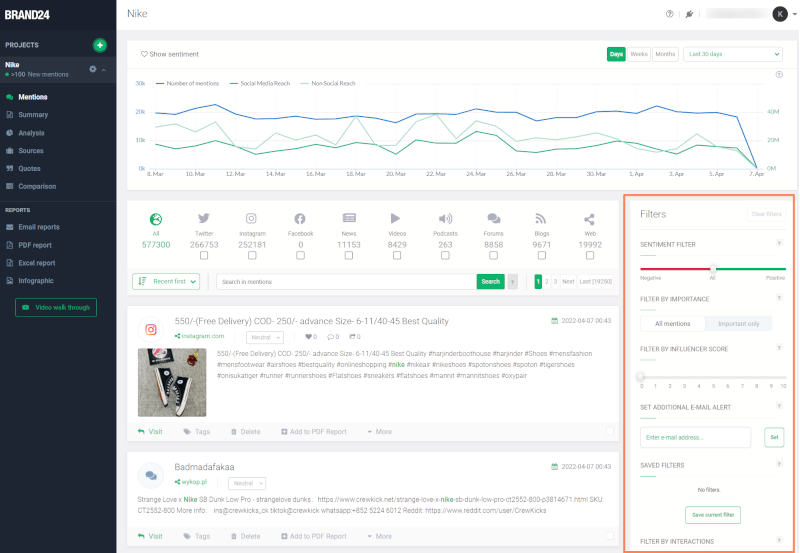The width and height of the screenshot is (800, 553).
Task: Open Tags on the Badmadafakaa mention
Action: (197, 536)
